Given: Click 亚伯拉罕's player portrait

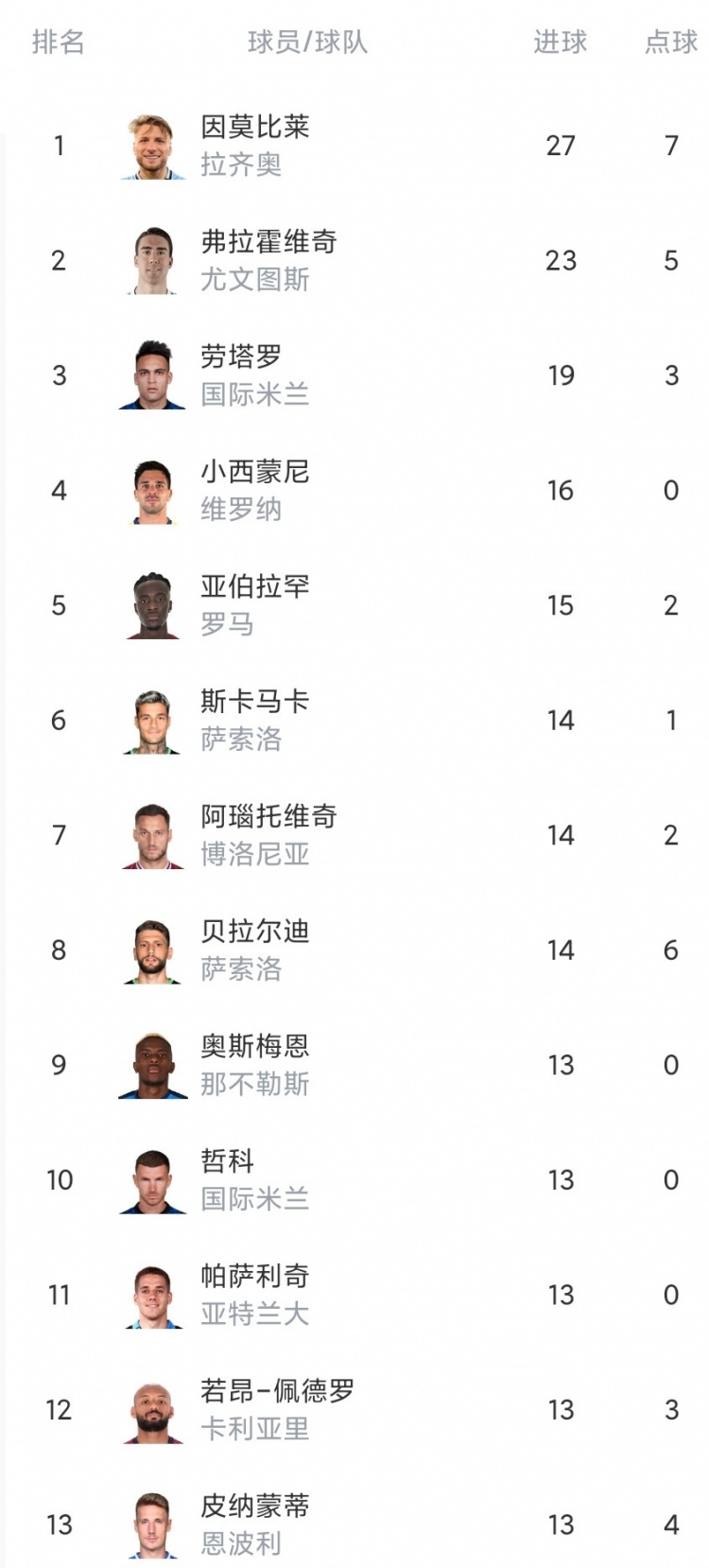Looking at the screenshot, I should pos(153,605).
